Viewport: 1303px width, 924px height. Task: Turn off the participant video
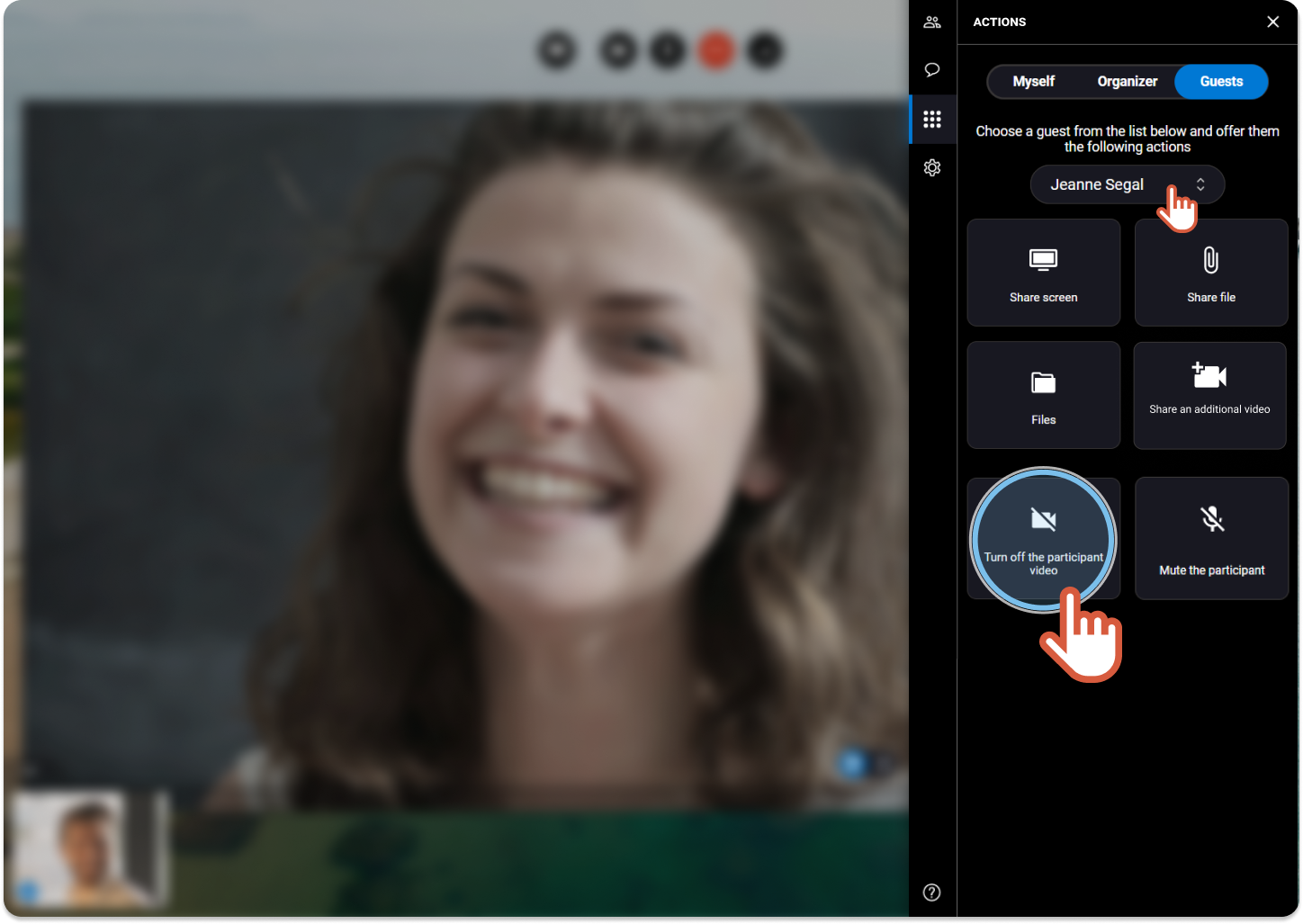point(1044,539)
